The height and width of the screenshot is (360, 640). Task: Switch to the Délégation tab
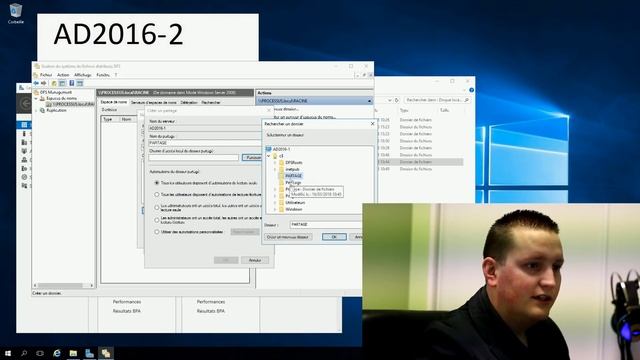(x=189, y=102)
